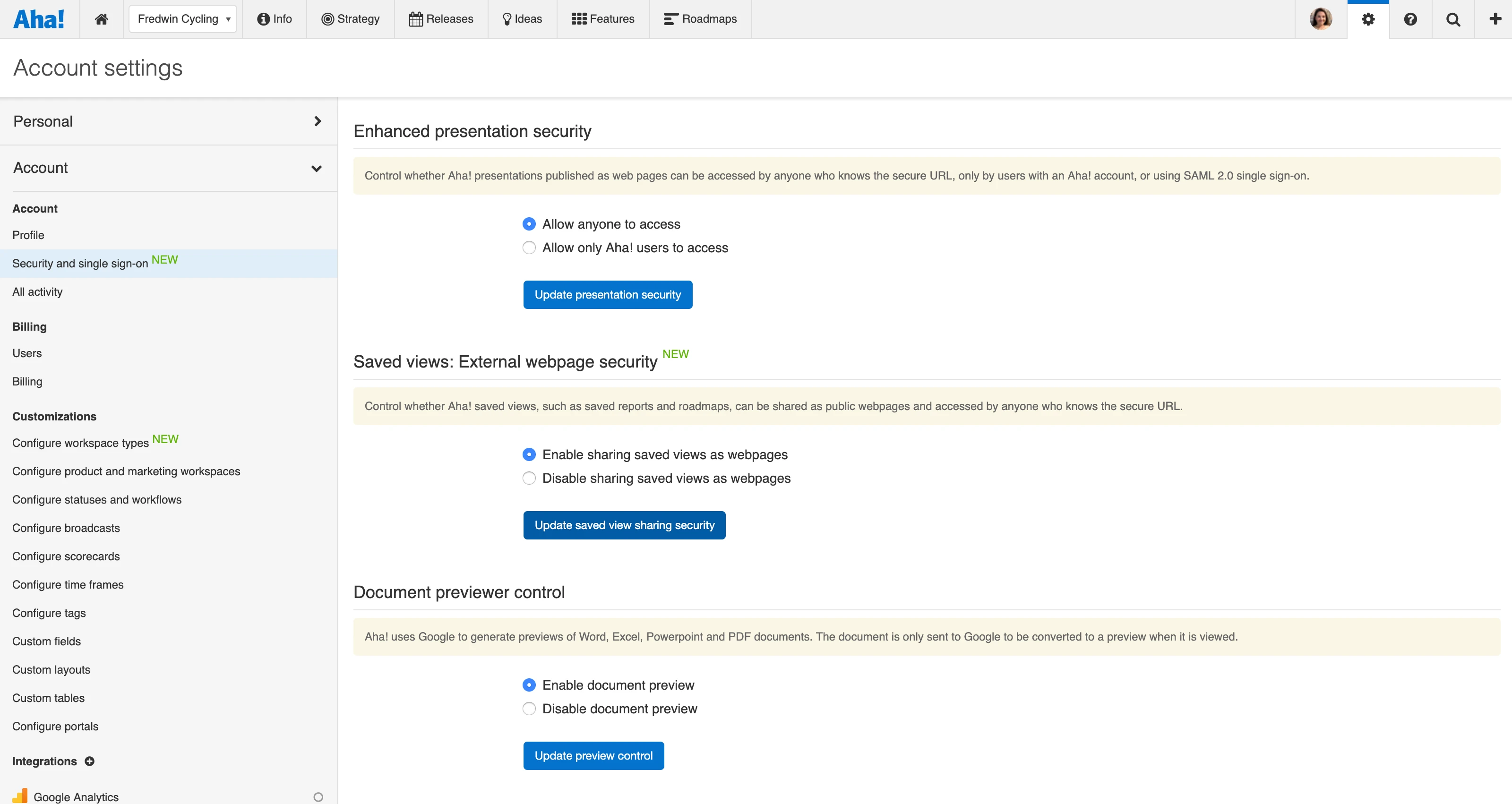This screenshot has width=1512, height=804.
Task: Select Allow only Aha! users to access
Action: 529,248
